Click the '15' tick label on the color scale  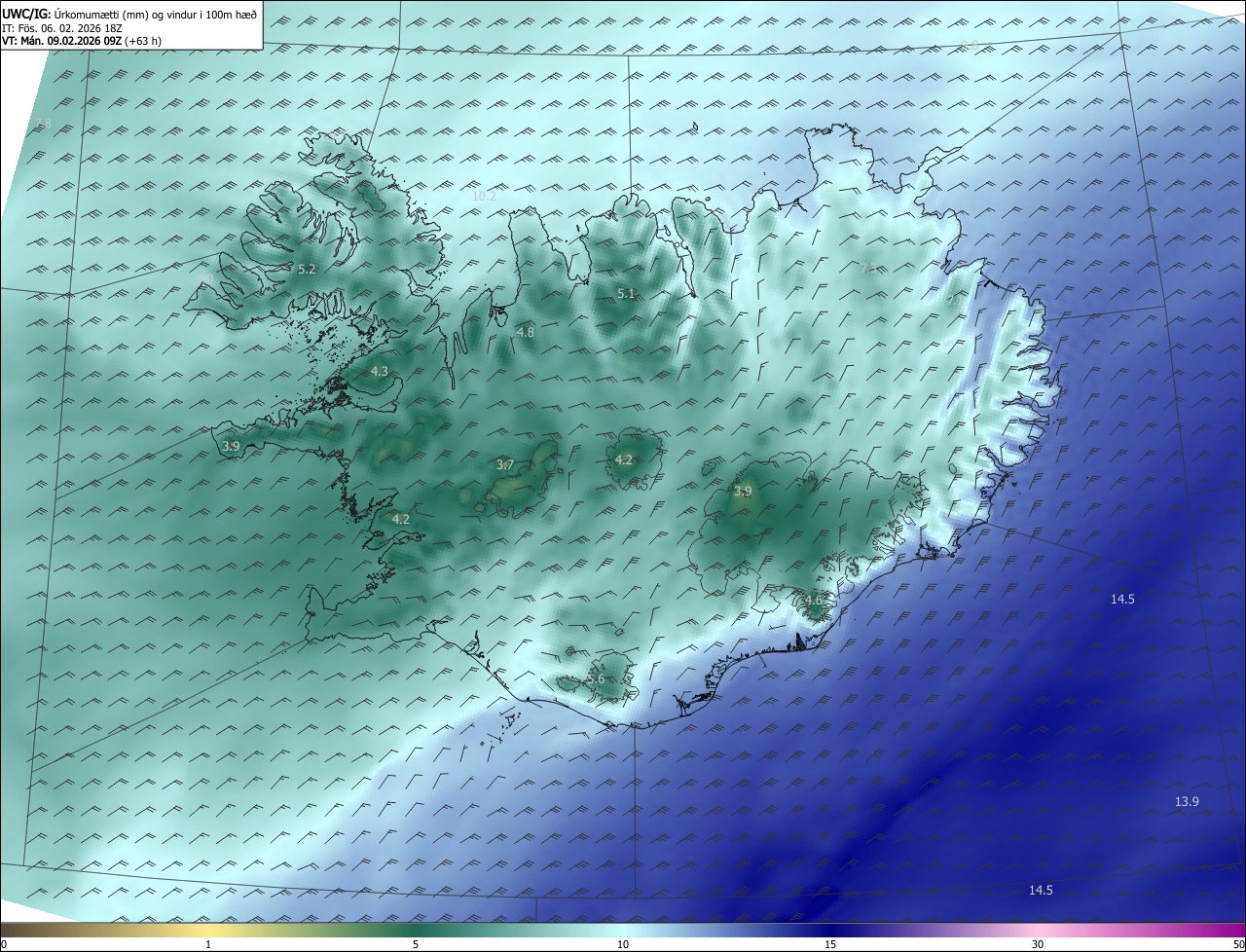pos(830,944)
